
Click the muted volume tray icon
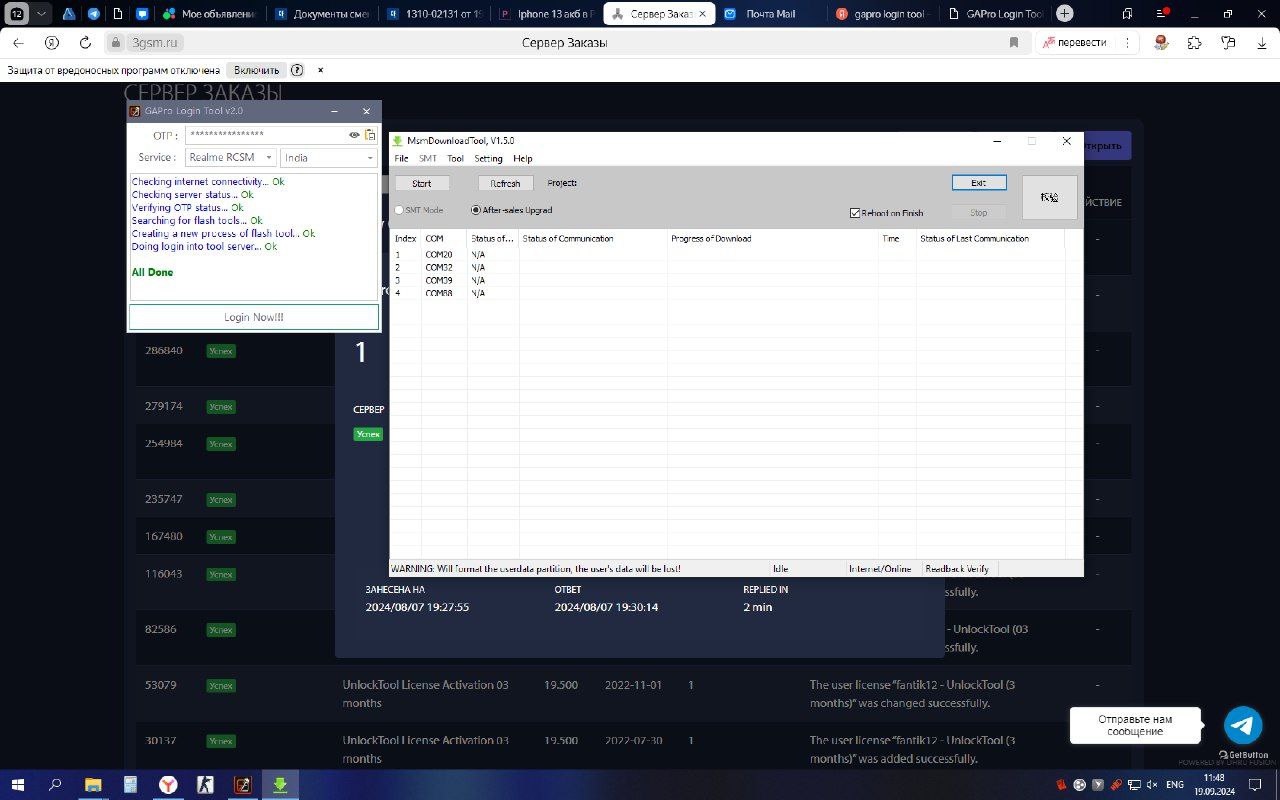[1151, 785]
